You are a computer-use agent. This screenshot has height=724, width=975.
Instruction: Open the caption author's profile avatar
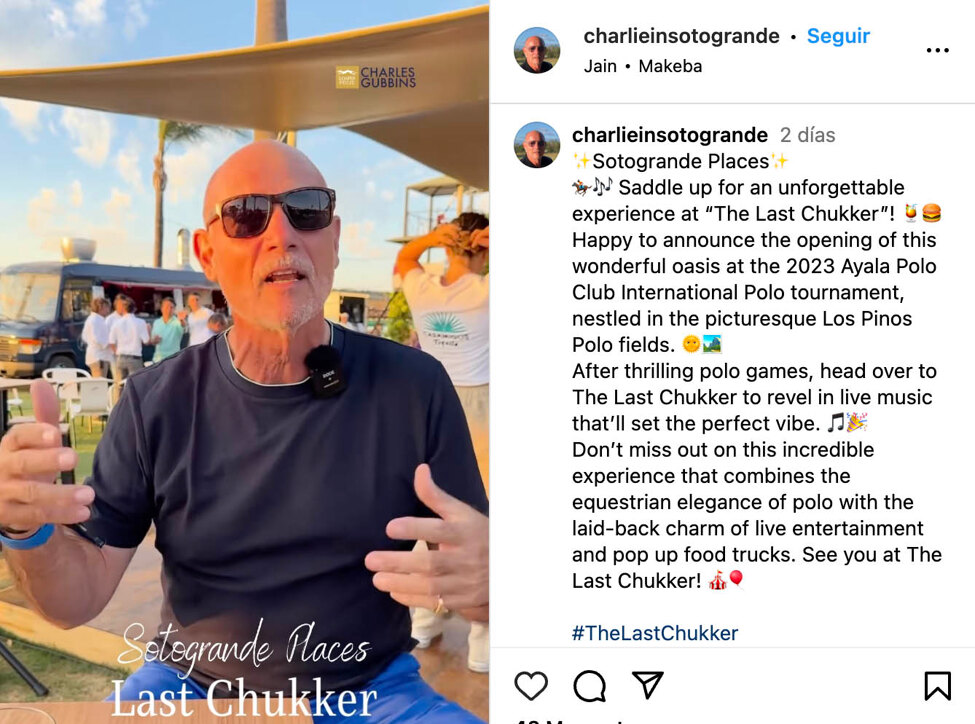pyautogui.click(x=537, y=145)
